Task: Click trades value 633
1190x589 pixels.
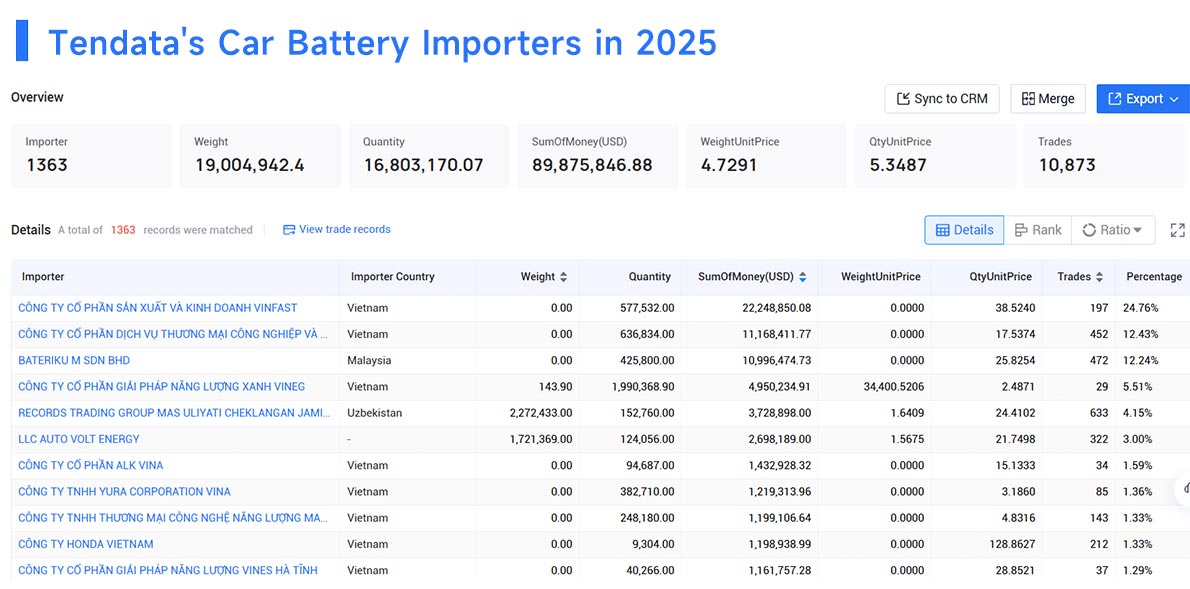Action: pyautogui.click(x=1098, y=413)
